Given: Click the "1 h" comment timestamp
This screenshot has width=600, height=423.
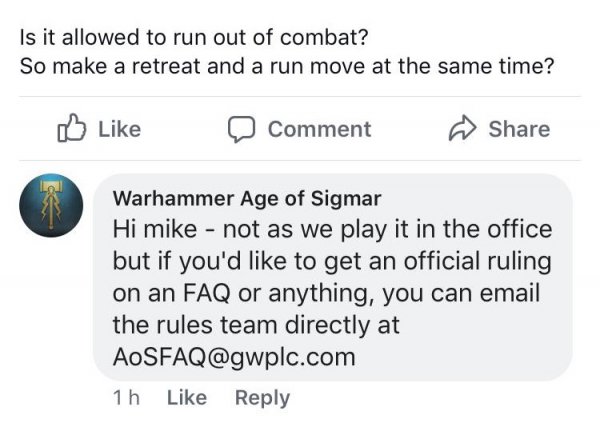Looking at the screenshot, I should pos(126,397).
